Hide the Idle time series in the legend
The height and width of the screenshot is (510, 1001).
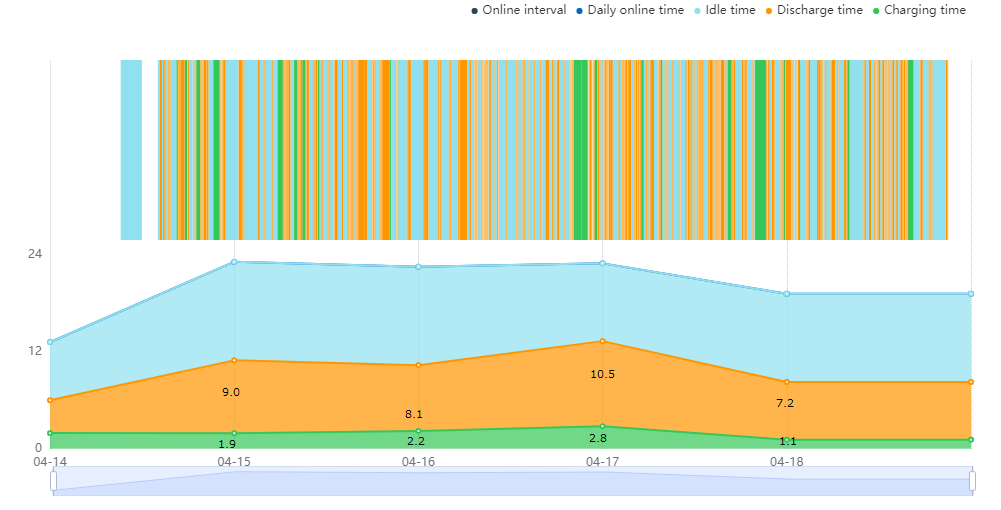point(724,10)
